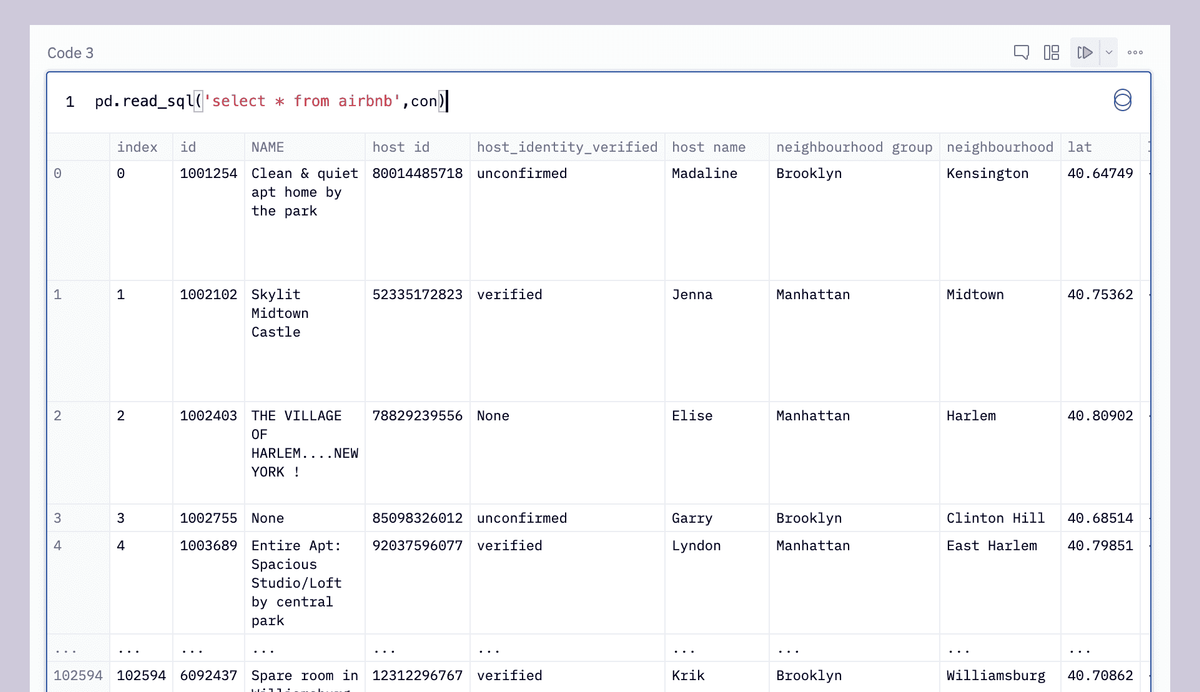Click latitude value 40.75362
The image size is (1200, 692).
1100,294
